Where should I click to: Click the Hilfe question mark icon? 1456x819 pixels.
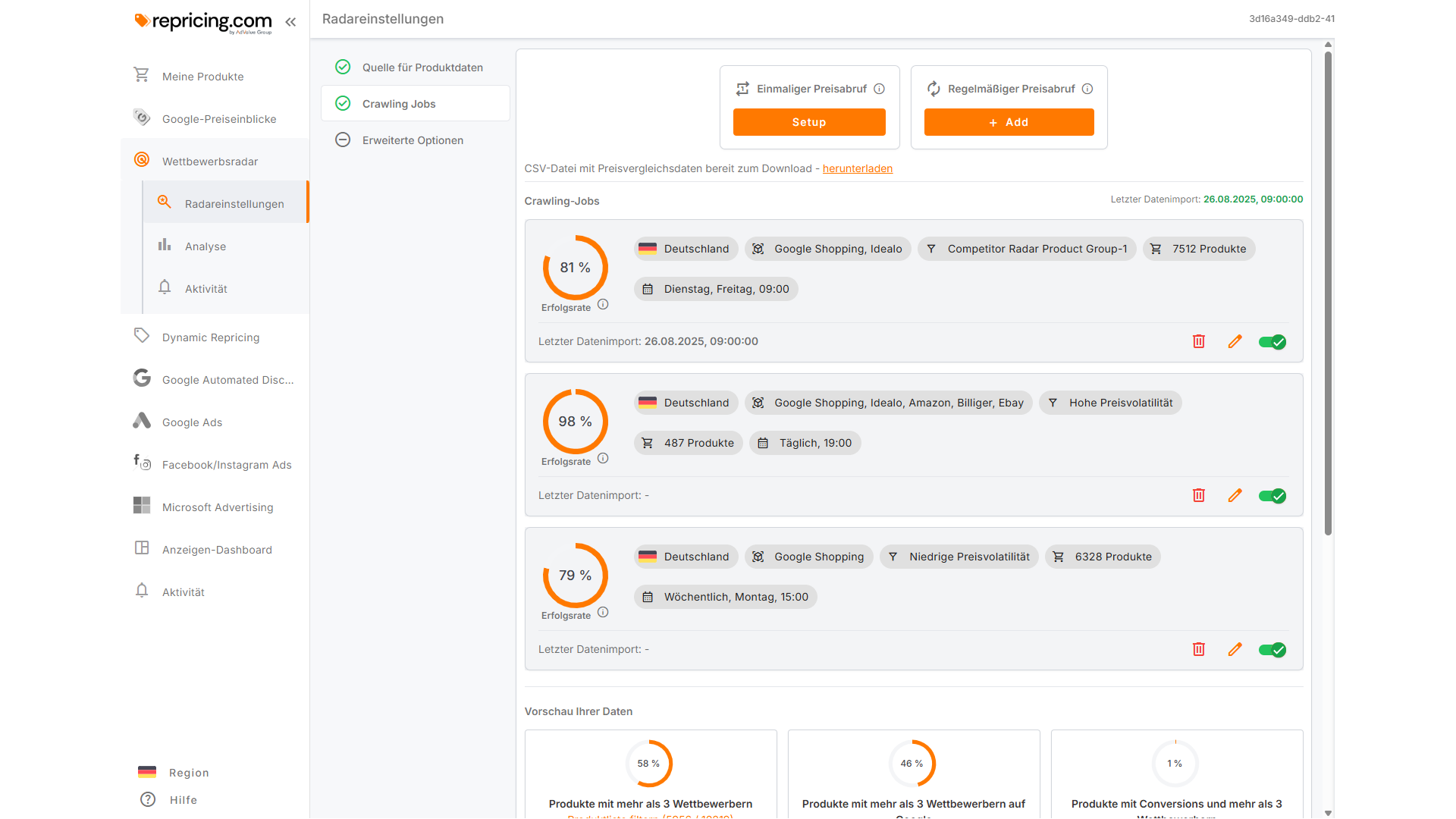pos(148,799)
